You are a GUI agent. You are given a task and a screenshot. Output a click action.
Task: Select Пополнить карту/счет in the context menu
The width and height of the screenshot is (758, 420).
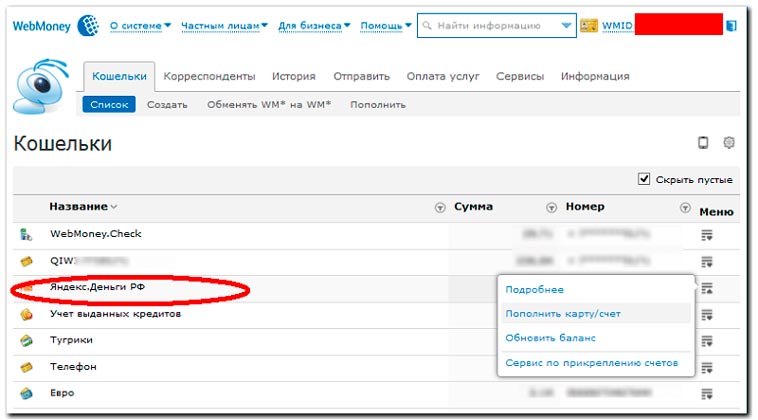(x=563, y=314)
